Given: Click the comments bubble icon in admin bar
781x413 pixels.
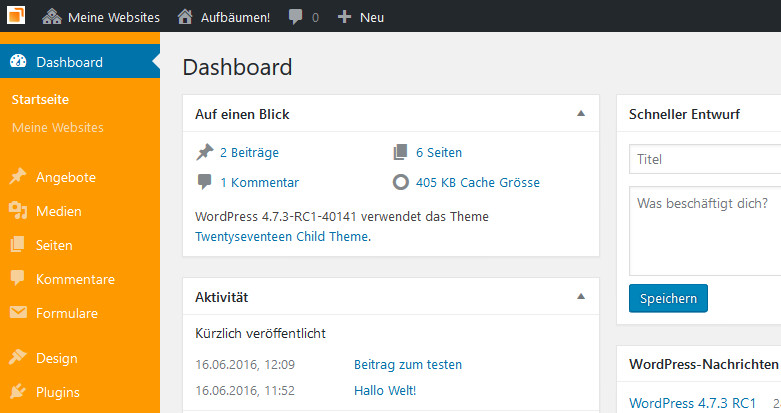Looking at the screenshot, I should 295,17.
